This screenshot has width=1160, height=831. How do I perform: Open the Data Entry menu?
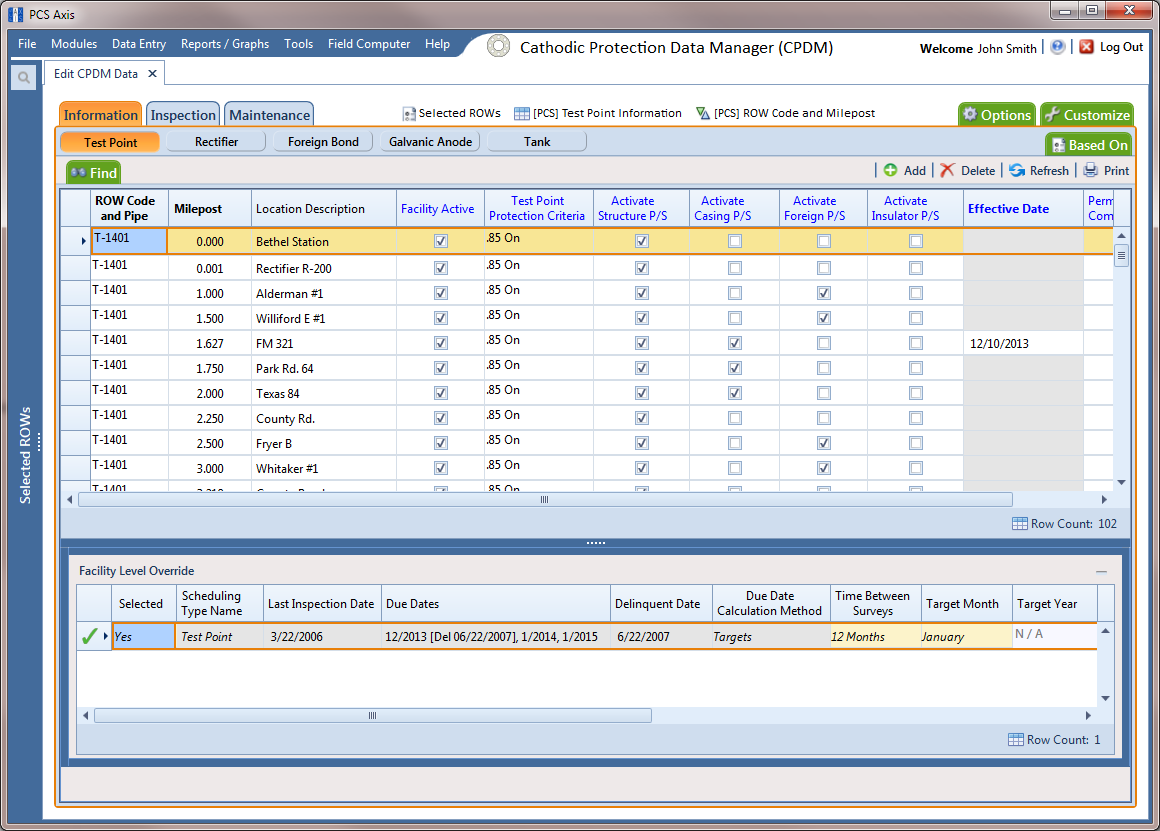[139, 44]
